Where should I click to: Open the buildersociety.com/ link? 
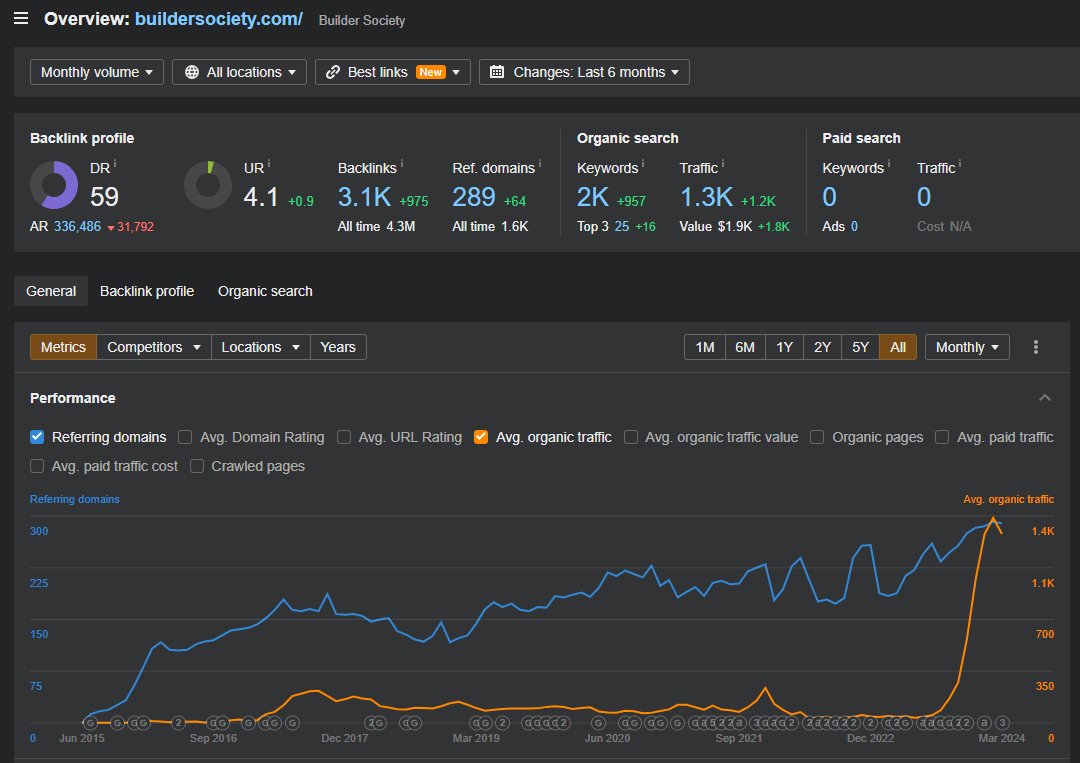pos(218,19)
